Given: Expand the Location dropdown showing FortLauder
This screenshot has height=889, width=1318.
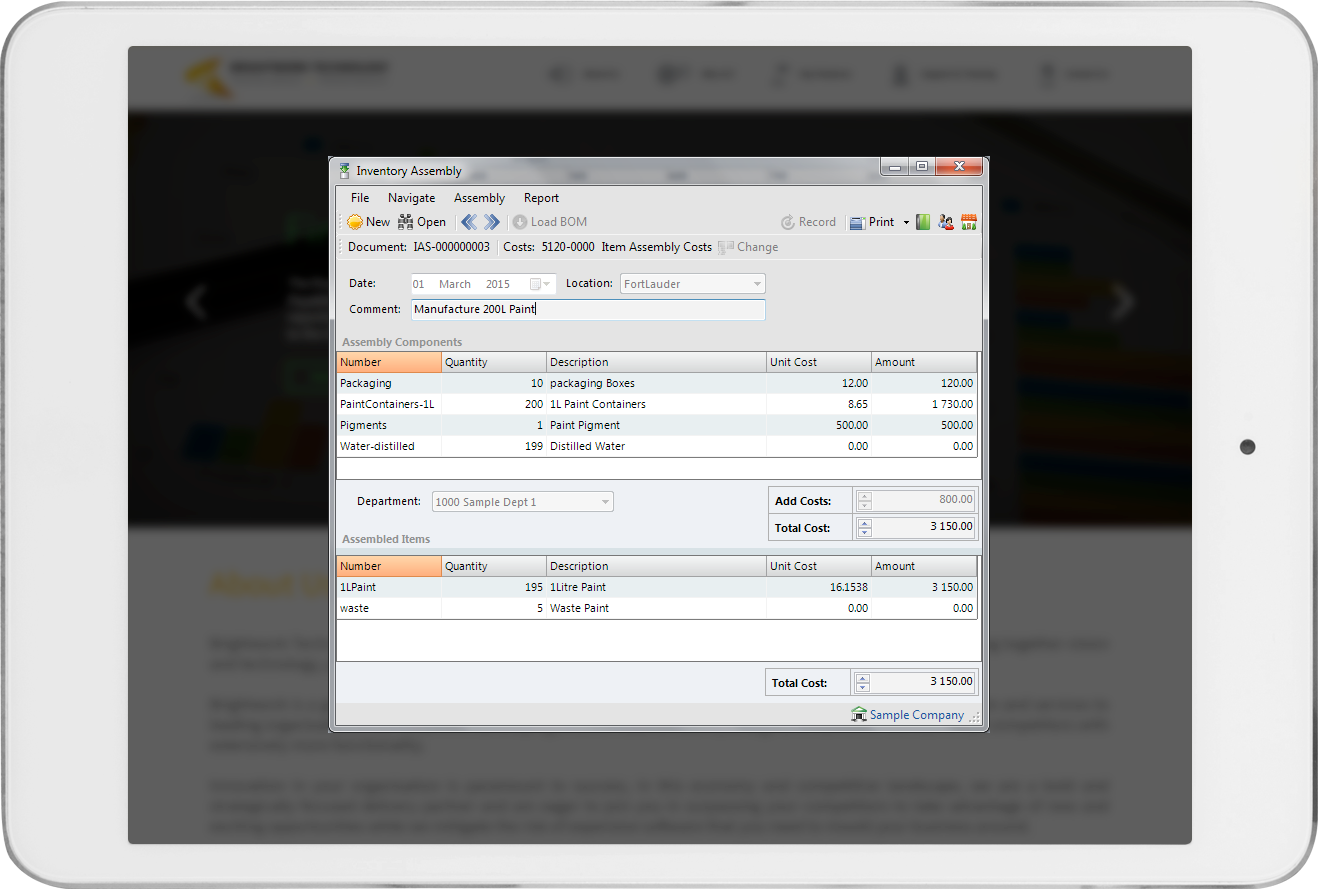Looking at the screenshot, I should [756, 284].
